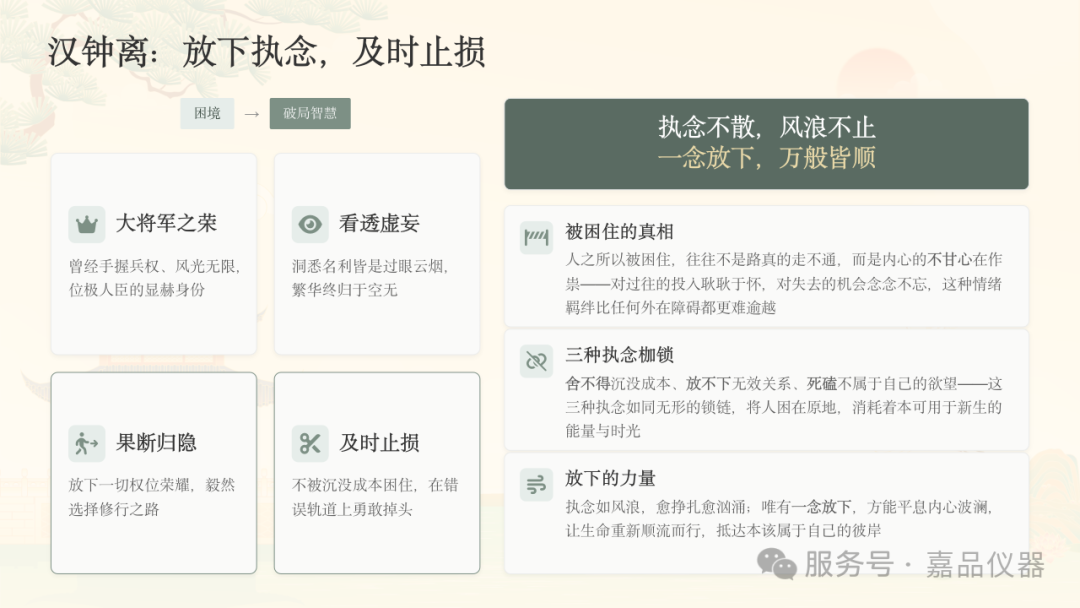Click the heading 放下的力量
The height and width of the screenshot is (608, 1080).
(610, 478)
